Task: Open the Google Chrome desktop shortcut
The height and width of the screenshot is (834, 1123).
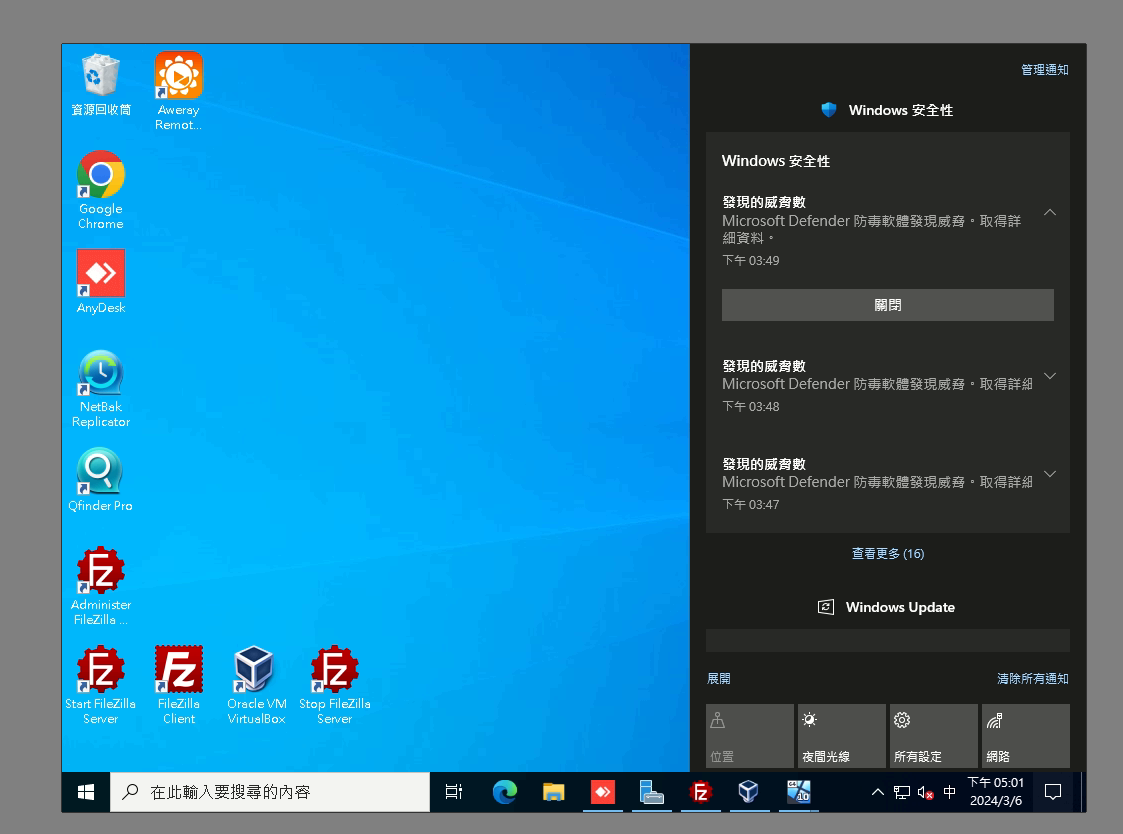Action: (x=100, y=176)
